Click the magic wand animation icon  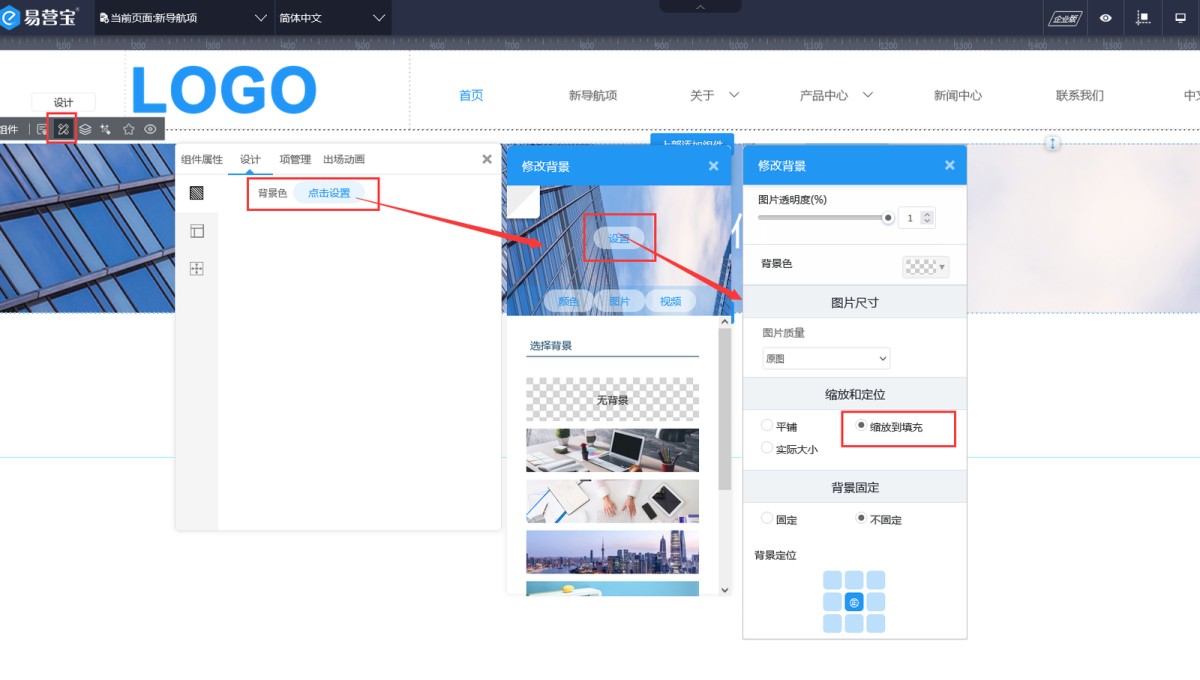106,129
